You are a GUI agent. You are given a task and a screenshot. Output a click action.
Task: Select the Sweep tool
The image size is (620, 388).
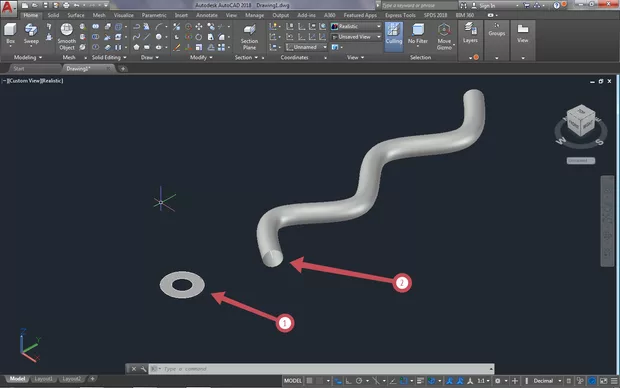(31, 34)
